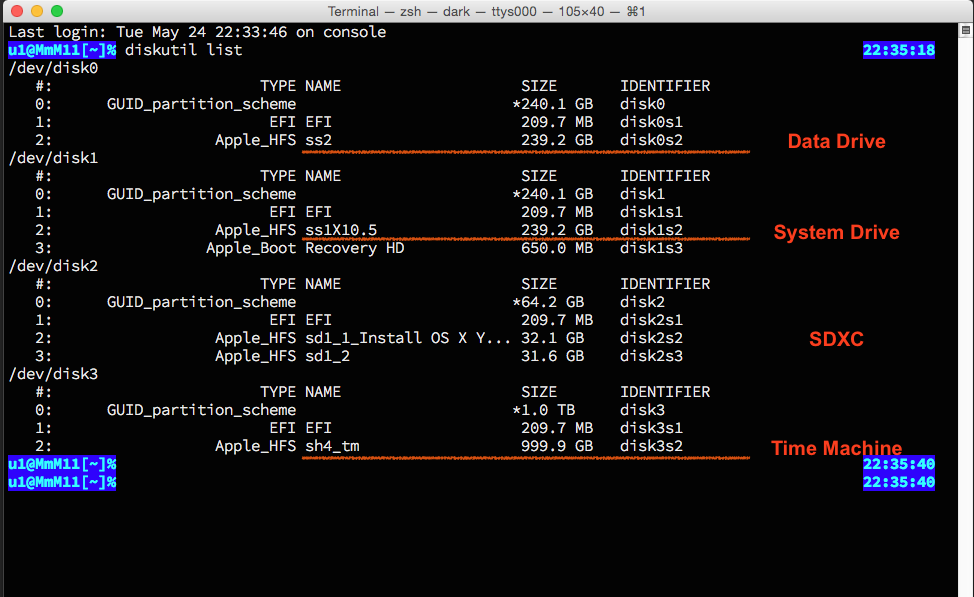Click the 'disk1s1' identifier
The height and width of the screenshot is (597, 974).
click(x=652, y=212)
